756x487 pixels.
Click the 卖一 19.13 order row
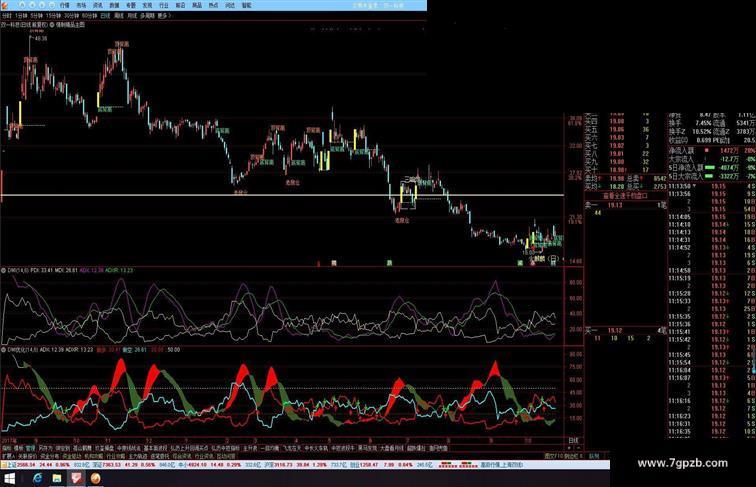(625, 205)
